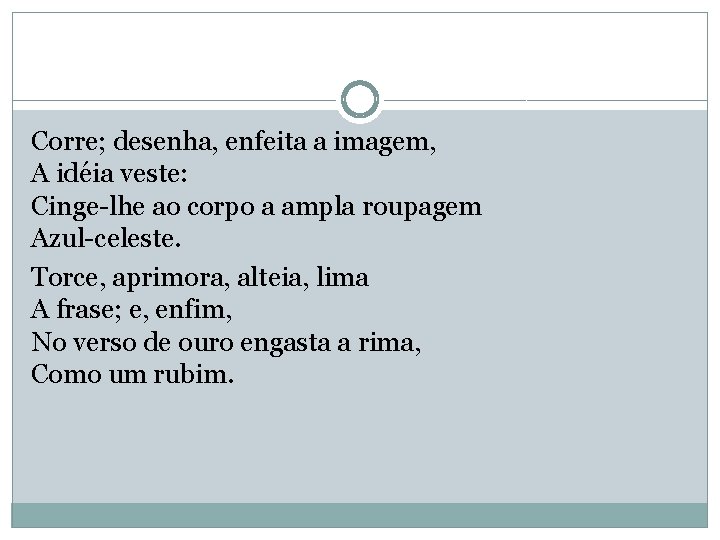Click the word "imagem," ending the first line
Image resolution: width=720 pixels, height=540 pixels.
pos(396,143)
